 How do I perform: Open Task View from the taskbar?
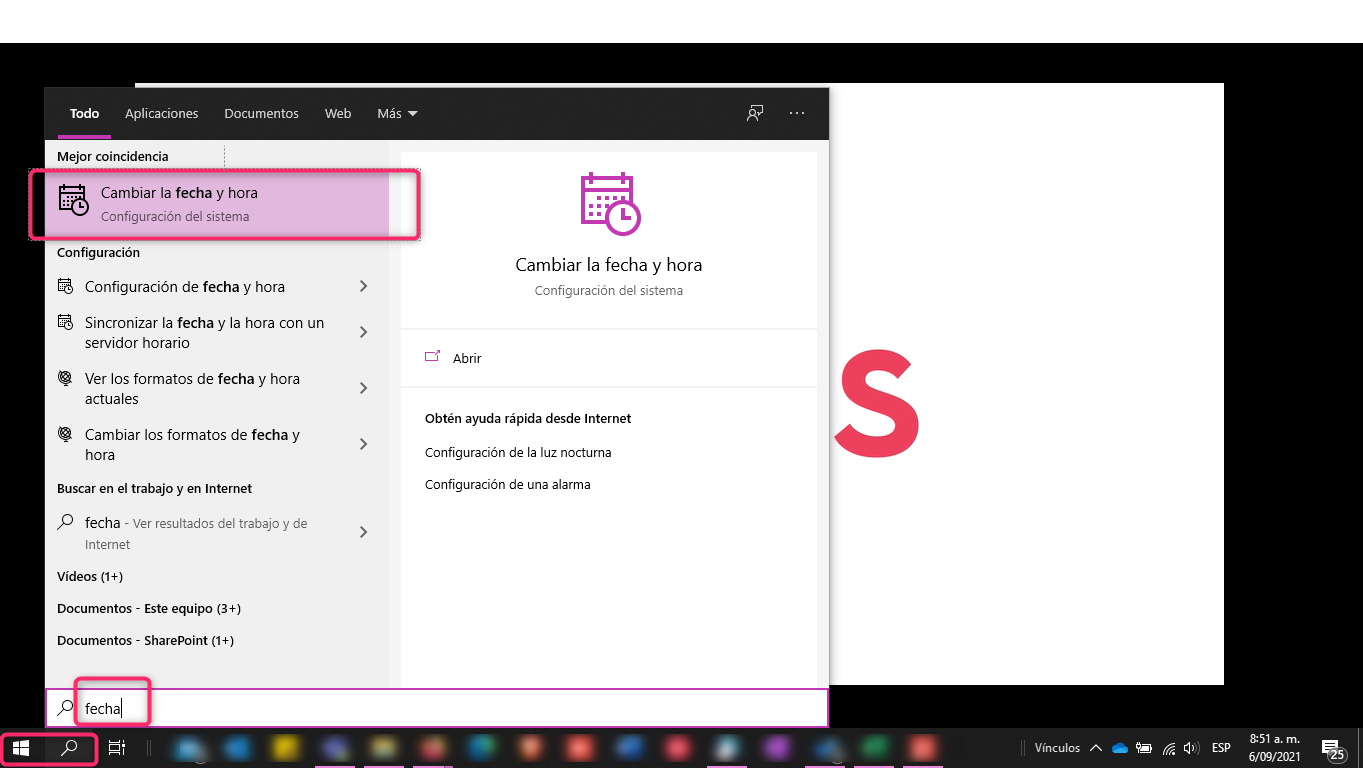tap(117, 748)
